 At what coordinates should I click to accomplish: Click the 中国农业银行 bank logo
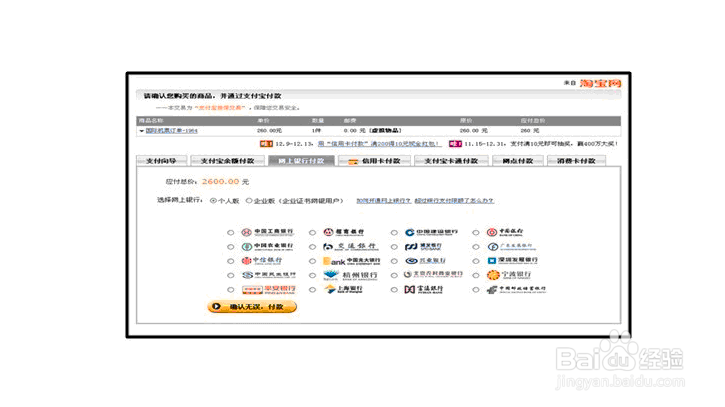pyautogui.click(x=267, y=246)
